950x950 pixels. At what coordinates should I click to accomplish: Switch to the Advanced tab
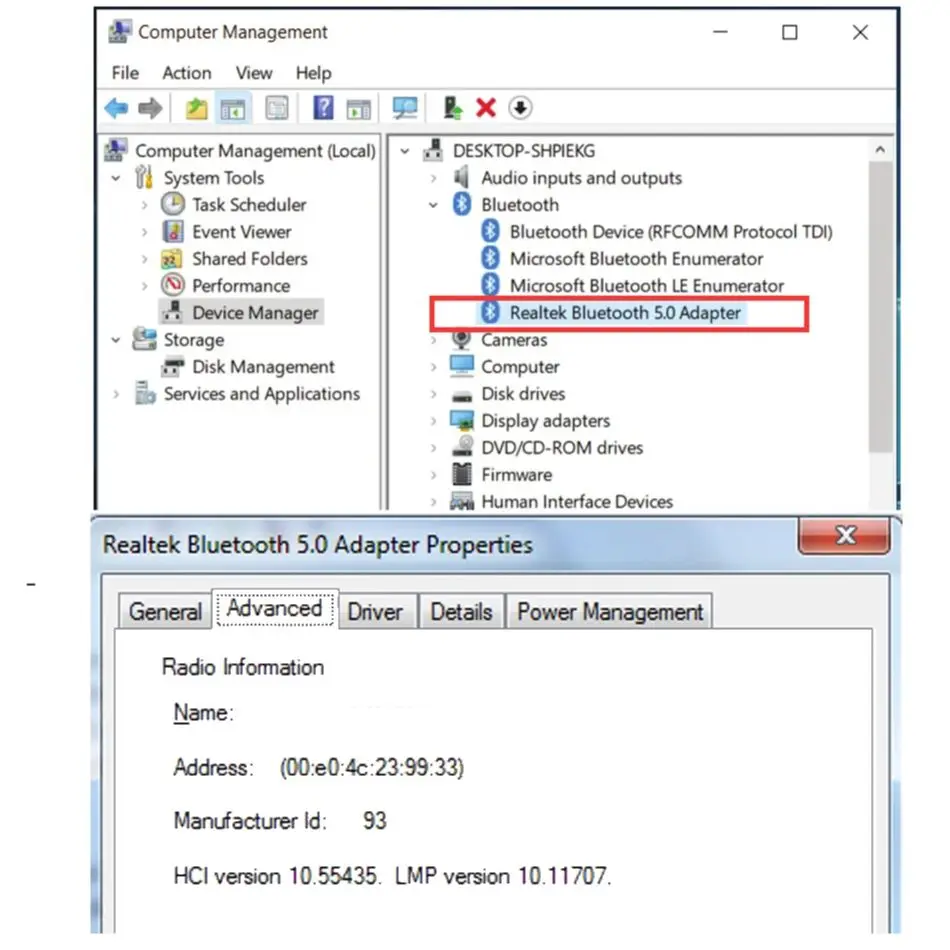(274, 608)
